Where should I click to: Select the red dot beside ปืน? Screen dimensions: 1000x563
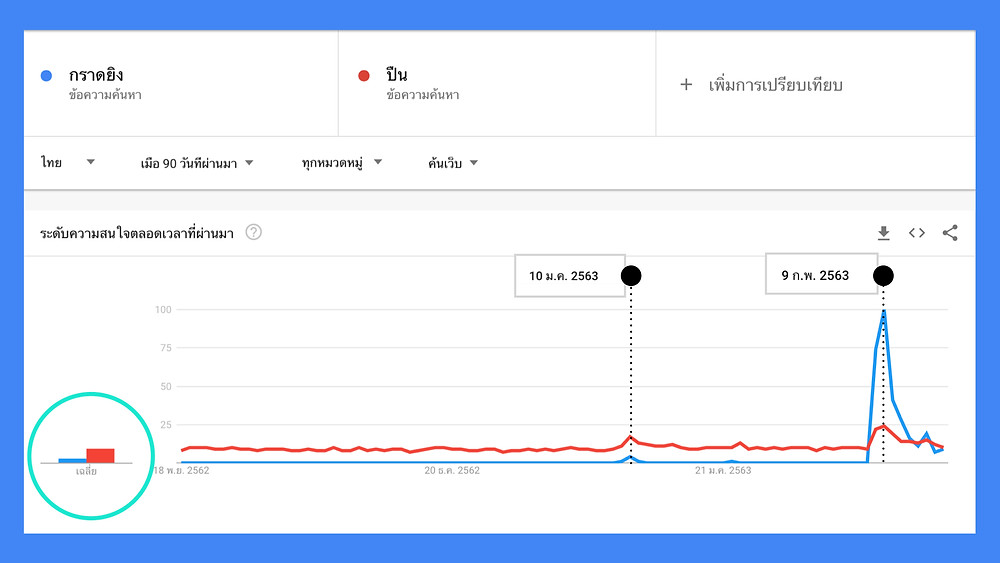[x=364, y=76]
